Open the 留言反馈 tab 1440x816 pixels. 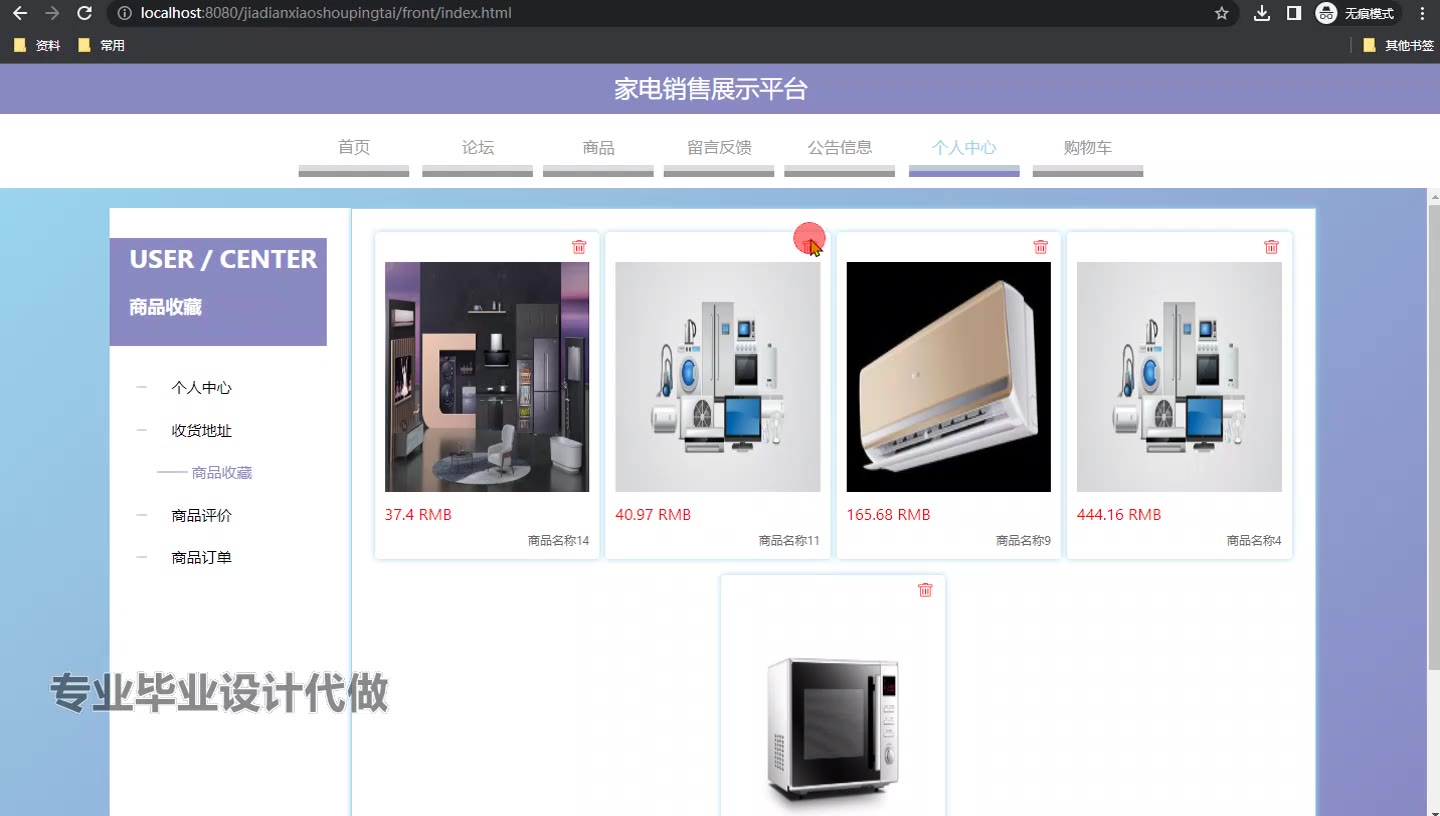[x=719, y=148]
